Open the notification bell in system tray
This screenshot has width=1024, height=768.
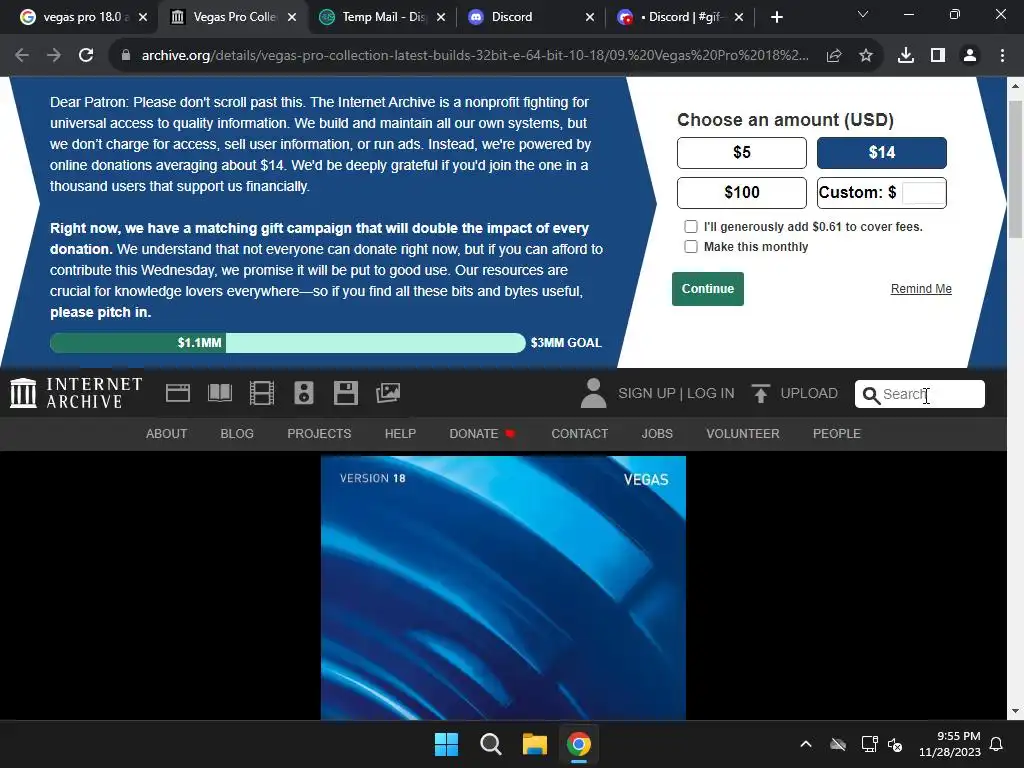(997, 744)
